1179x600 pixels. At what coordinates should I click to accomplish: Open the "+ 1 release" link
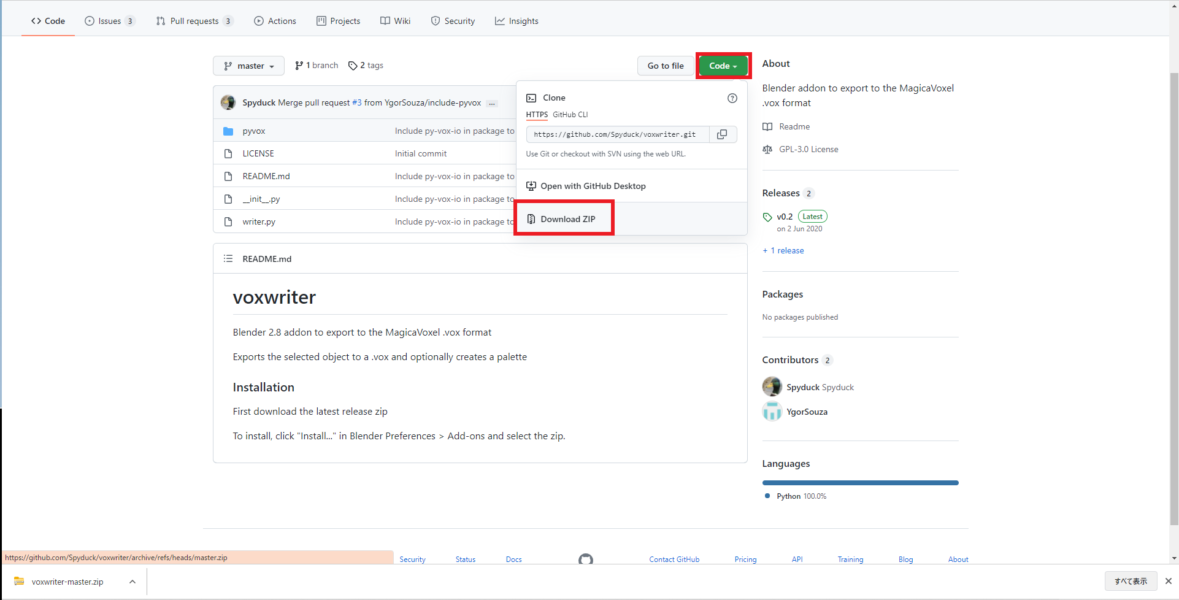783,250
